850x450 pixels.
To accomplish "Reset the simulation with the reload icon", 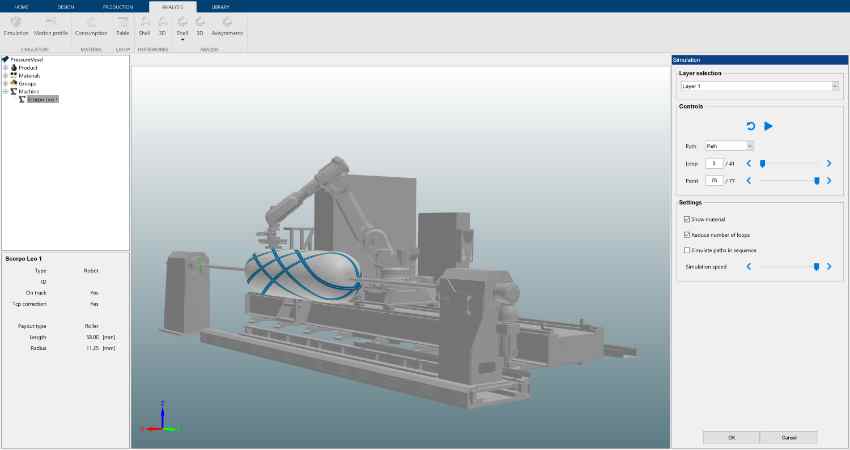I will tap(751, 126).
